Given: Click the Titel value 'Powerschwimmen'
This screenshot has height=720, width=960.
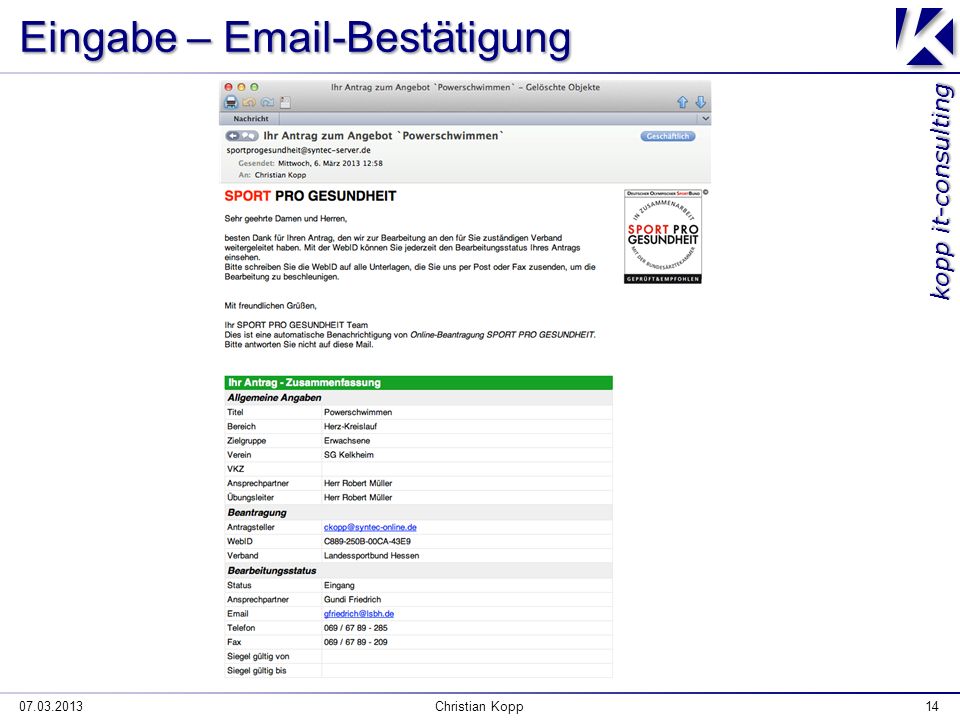Looking at the screenshot, I should 358,413.
